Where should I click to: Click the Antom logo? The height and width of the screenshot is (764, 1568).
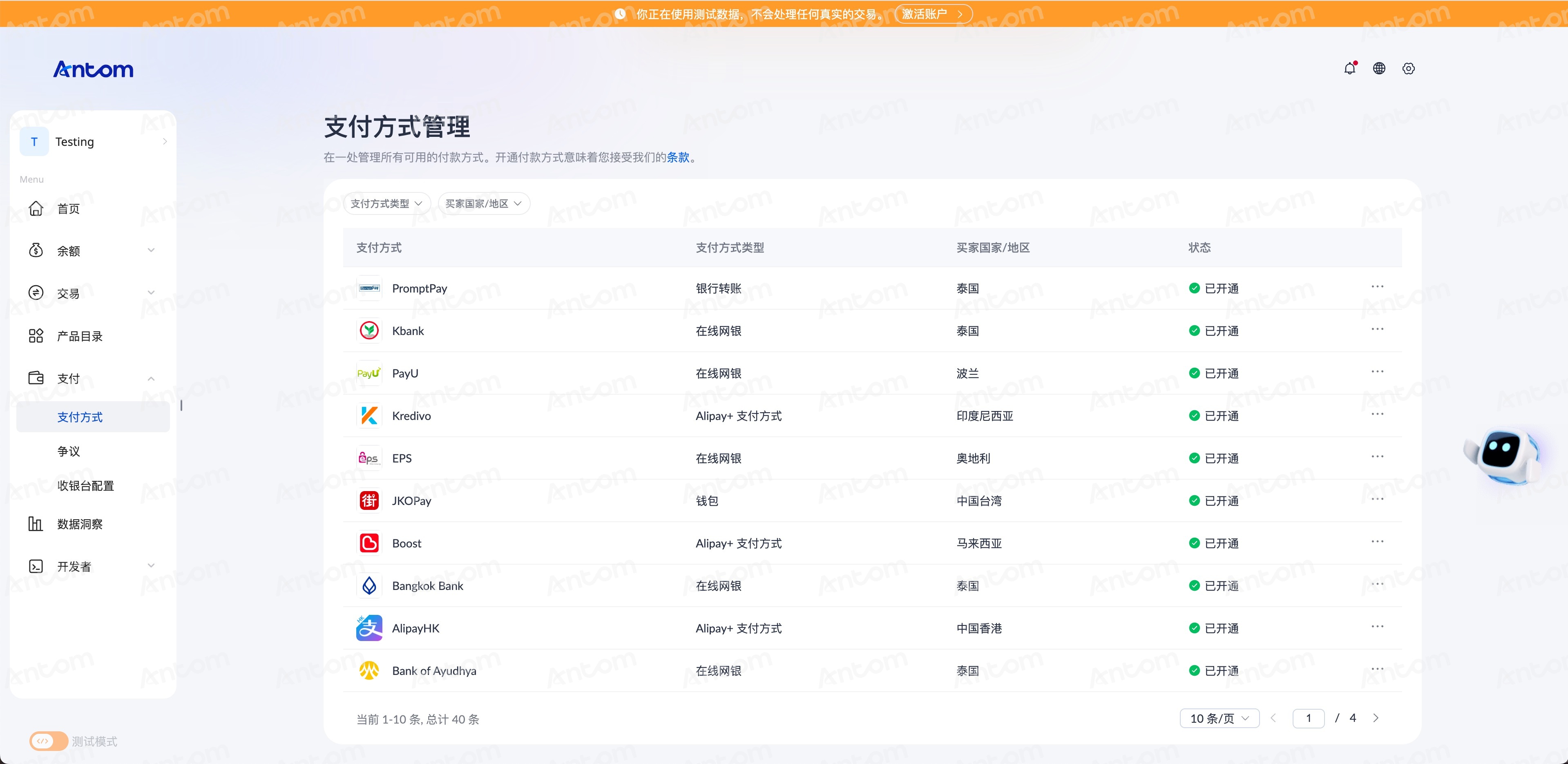[x=93, y=69]
